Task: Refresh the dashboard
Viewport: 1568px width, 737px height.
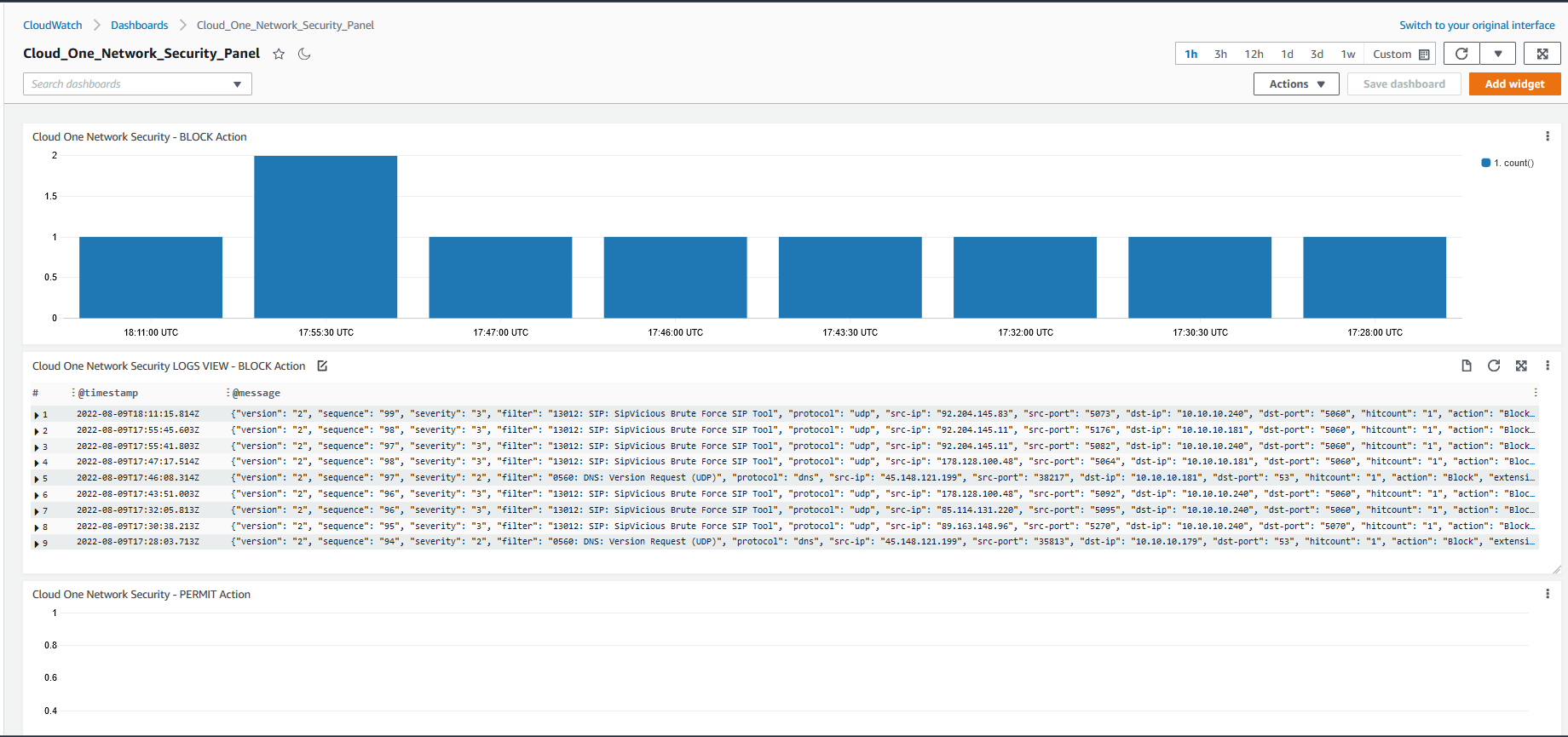Action: pyautogui.click(x=1461, y=54)
